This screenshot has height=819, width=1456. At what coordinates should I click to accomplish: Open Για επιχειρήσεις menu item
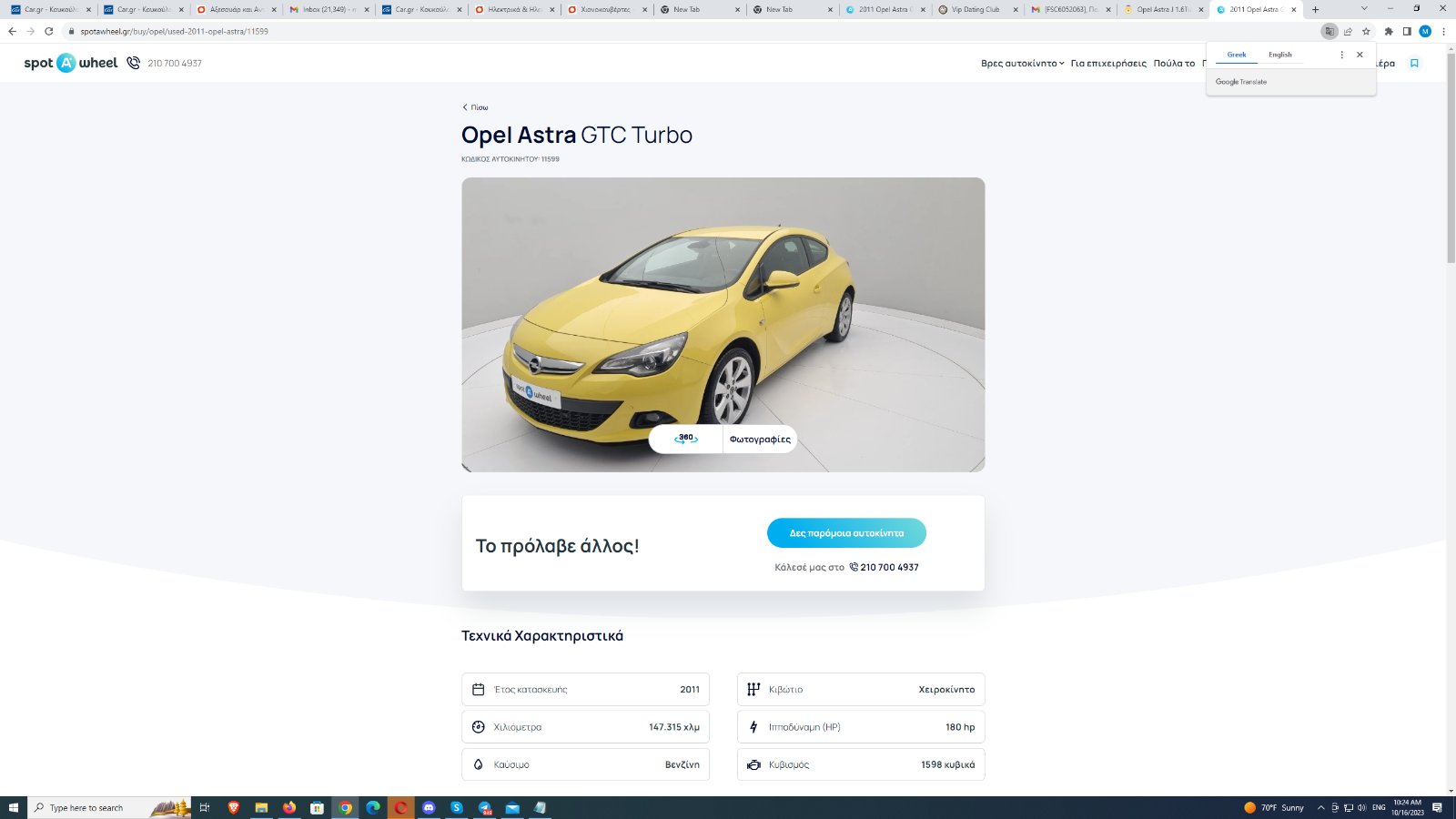coord(1108,64)
